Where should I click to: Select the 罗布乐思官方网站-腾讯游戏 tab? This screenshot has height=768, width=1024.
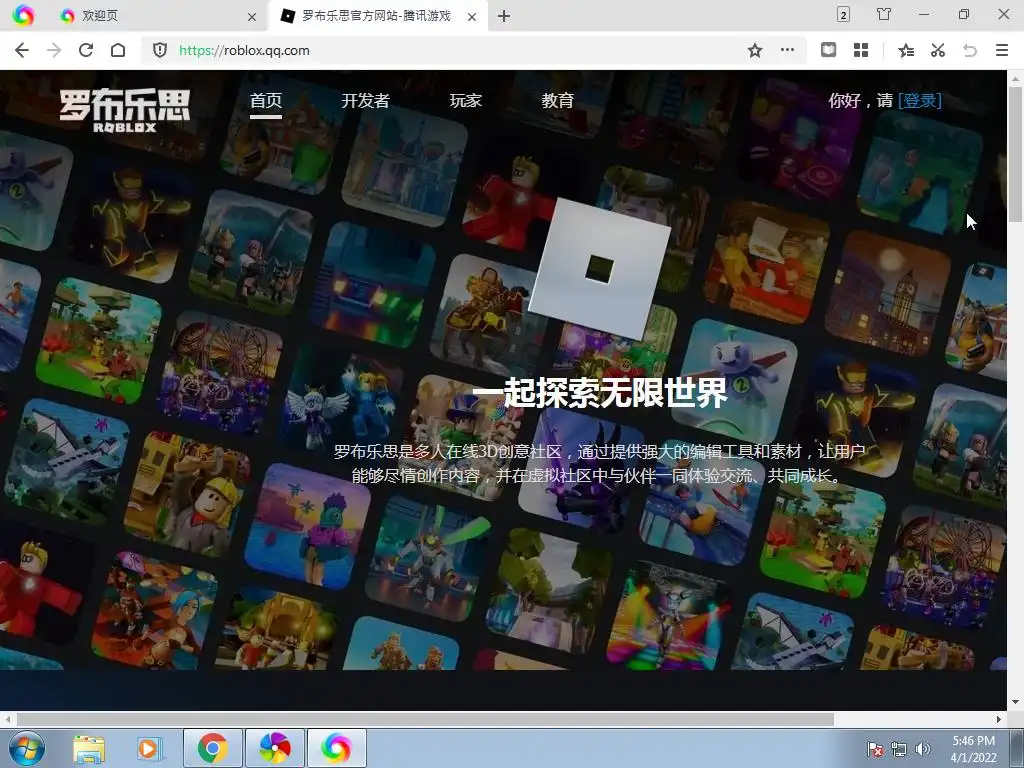pos(377,16)
